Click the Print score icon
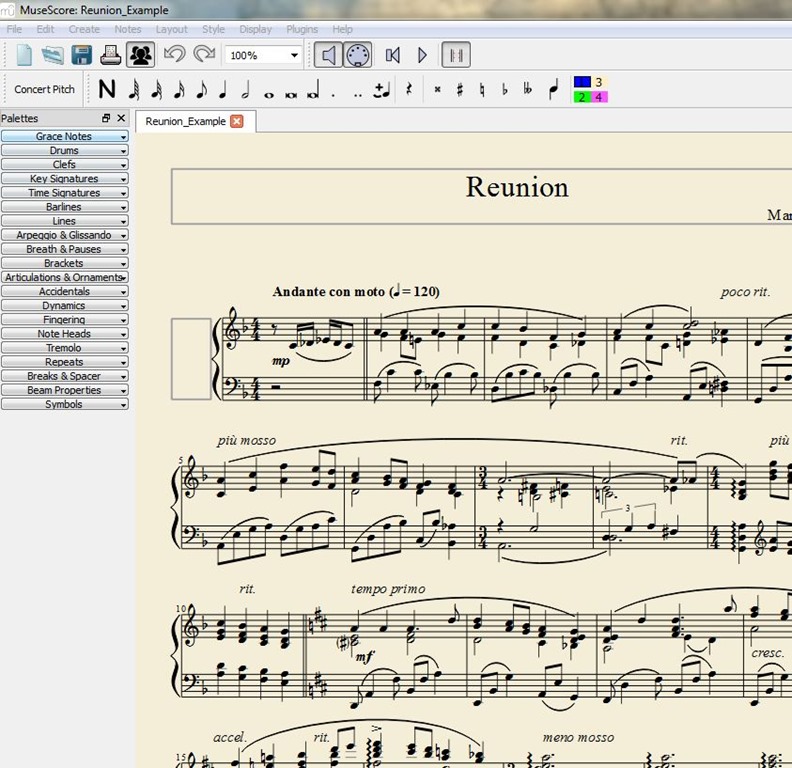792x768 pixels. [x=111, y=55]
